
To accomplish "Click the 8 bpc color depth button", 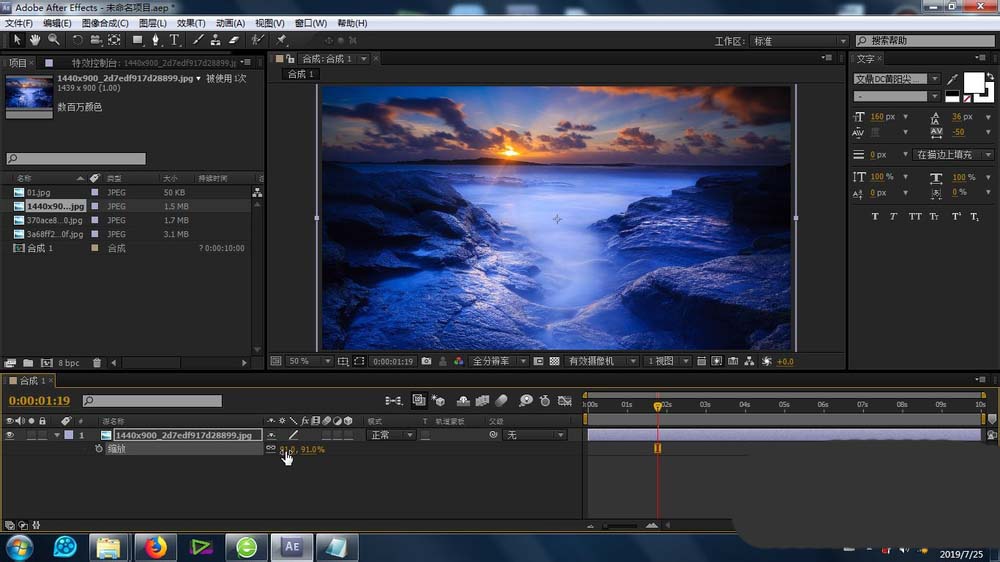I will point(68,362).
